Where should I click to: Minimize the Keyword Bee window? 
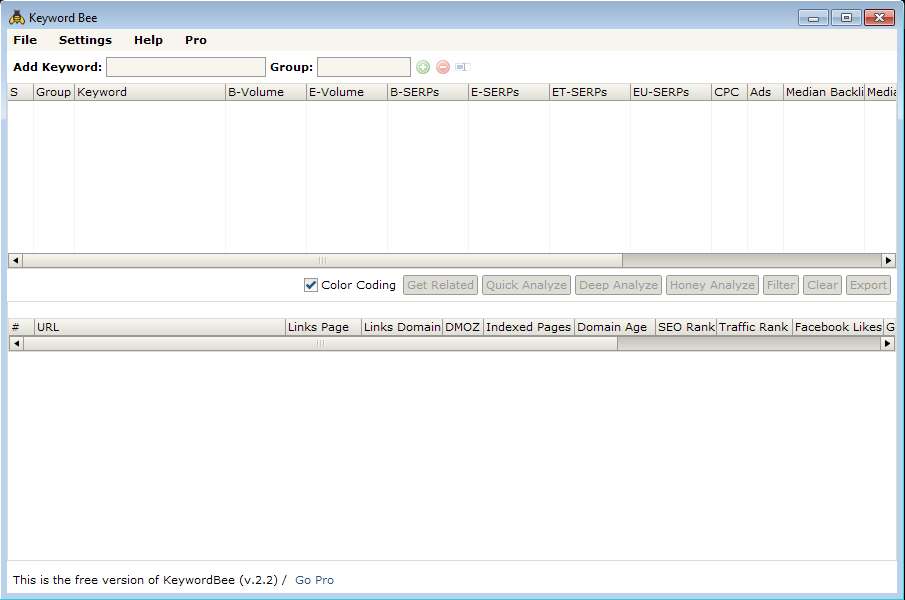(x=813, y=18)
